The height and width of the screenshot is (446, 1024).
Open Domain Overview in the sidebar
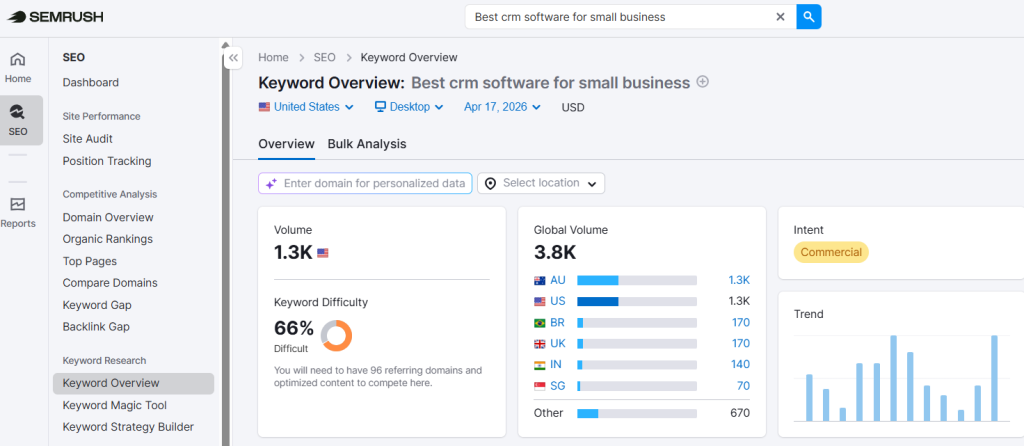(108, 217)
